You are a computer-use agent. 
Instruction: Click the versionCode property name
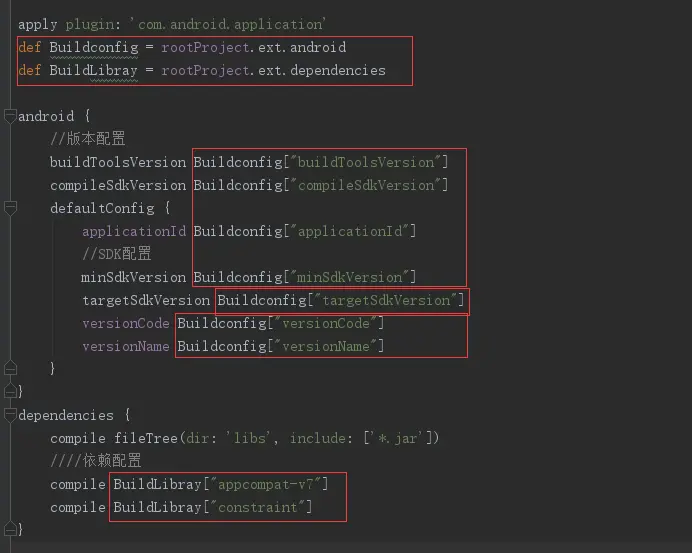pos(126,324)
